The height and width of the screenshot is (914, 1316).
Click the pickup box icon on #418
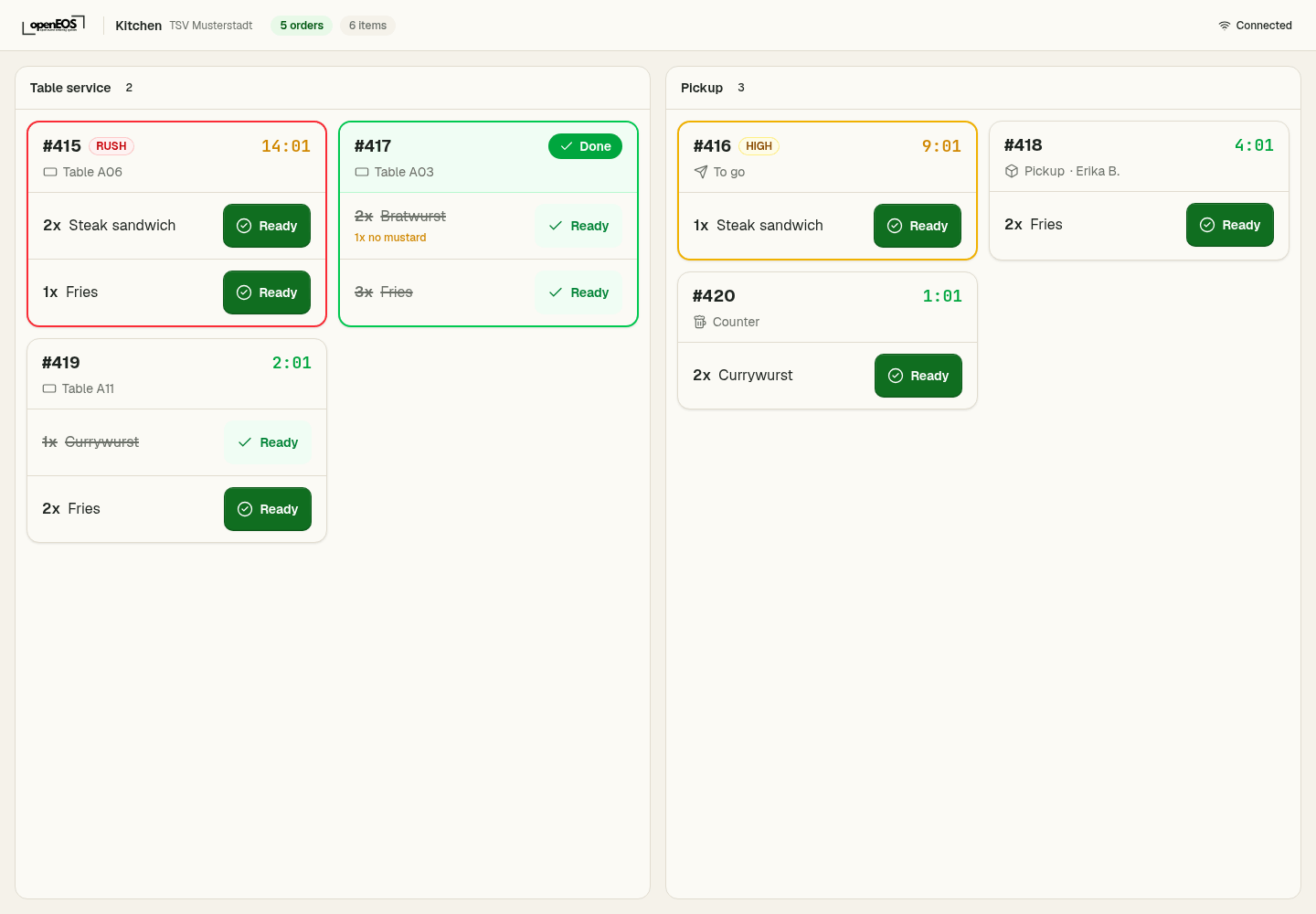pyautogui.click(x=1012, y=171)
